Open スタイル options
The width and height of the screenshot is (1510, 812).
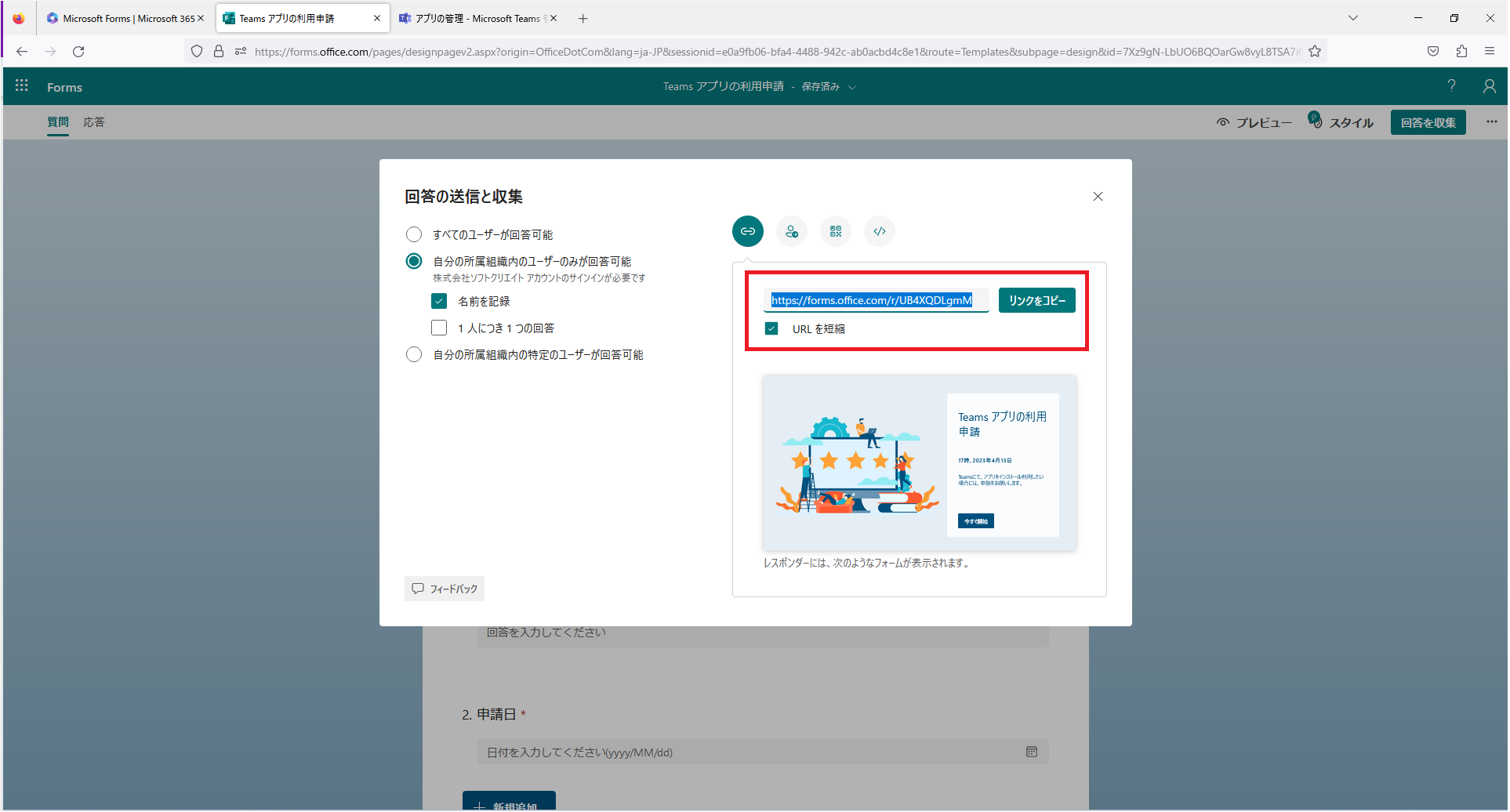point(1341,122)
